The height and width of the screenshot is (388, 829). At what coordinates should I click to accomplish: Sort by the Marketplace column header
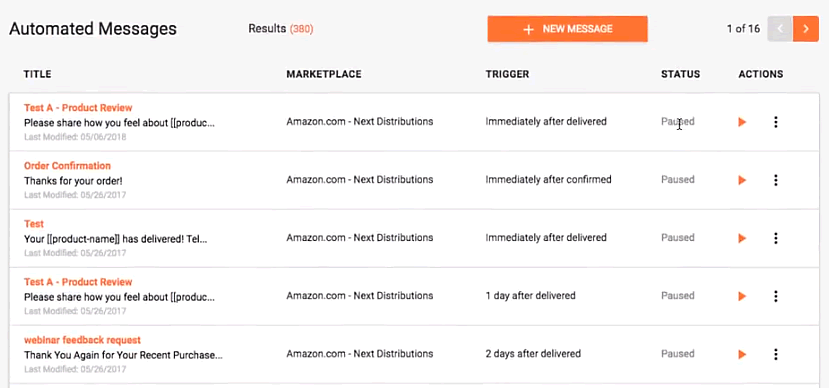tap(324, 74)
